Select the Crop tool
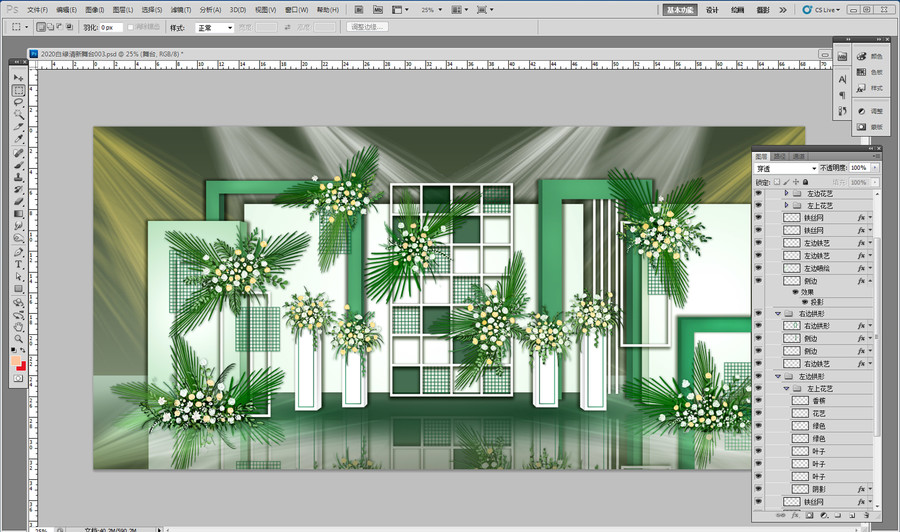 coord(18,126)
